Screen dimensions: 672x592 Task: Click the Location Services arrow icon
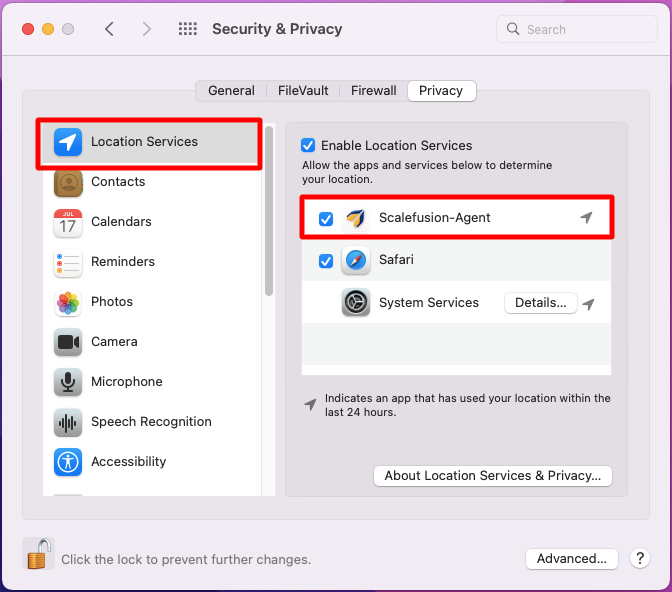point(68,142)
